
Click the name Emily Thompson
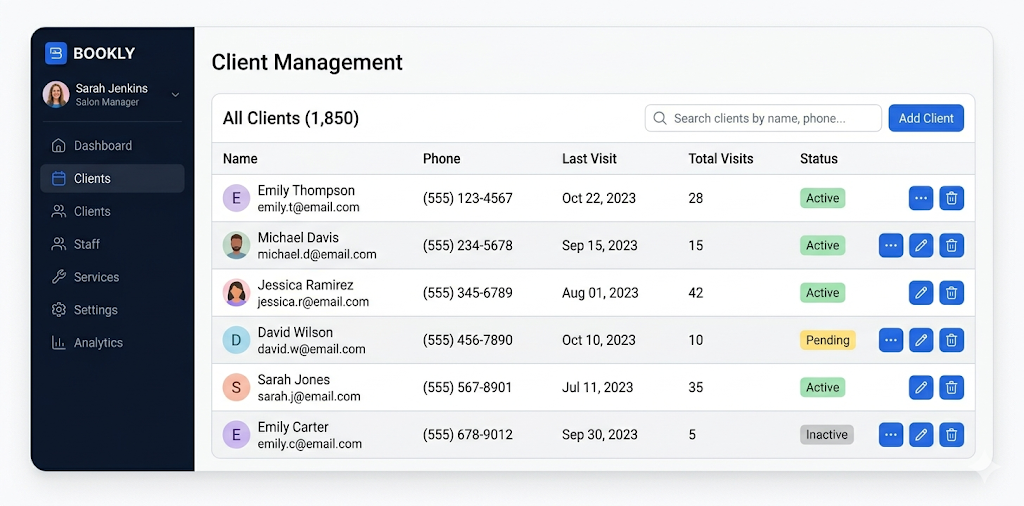306,191
